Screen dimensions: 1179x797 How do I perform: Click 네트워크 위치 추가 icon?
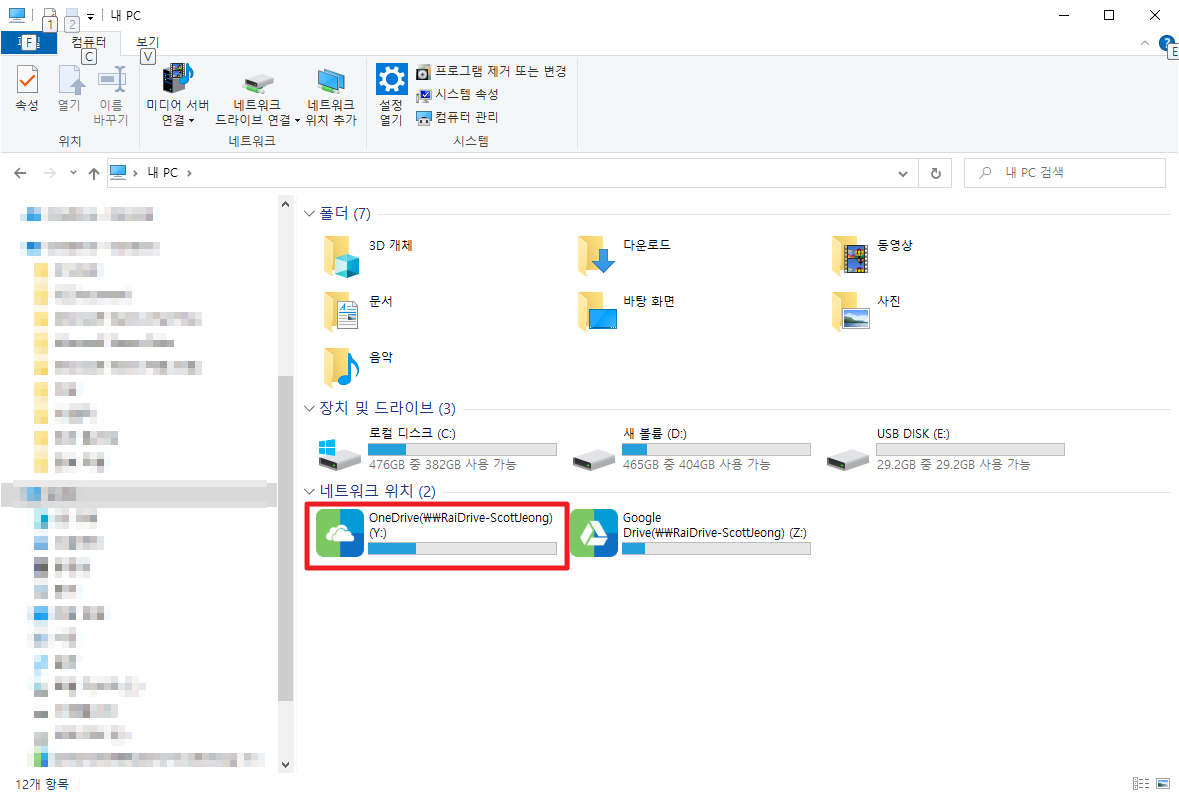click(x=331, y=95)
